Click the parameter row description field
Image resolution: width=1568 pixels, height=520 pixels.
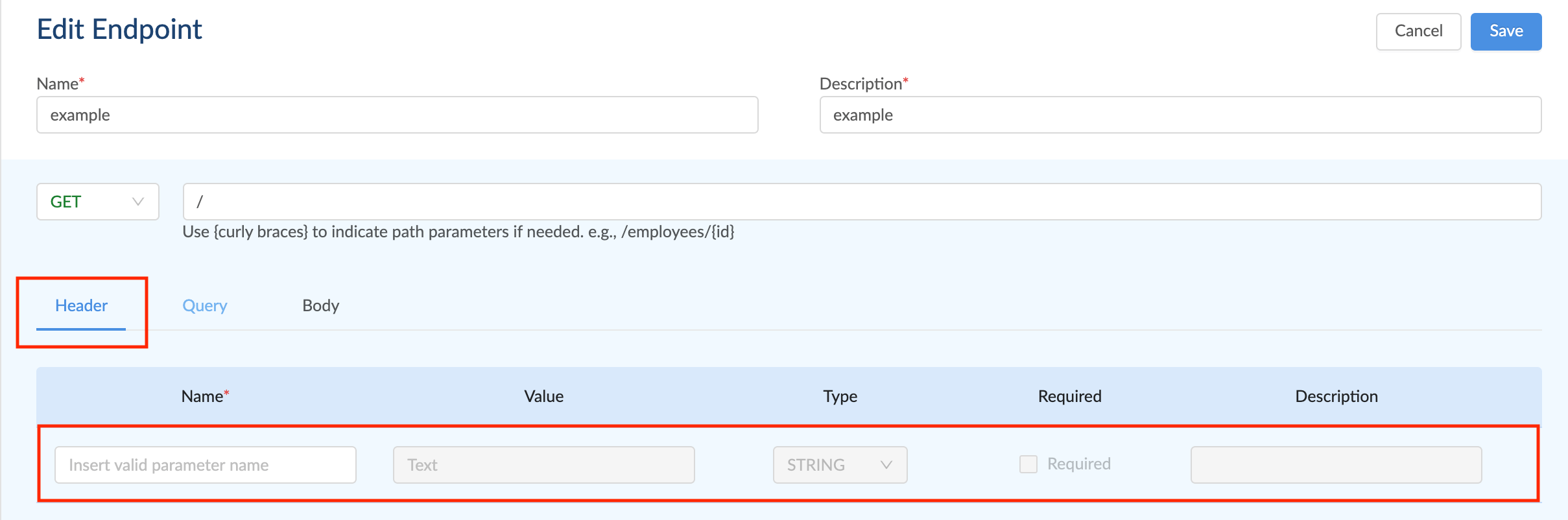(1336, 465)
